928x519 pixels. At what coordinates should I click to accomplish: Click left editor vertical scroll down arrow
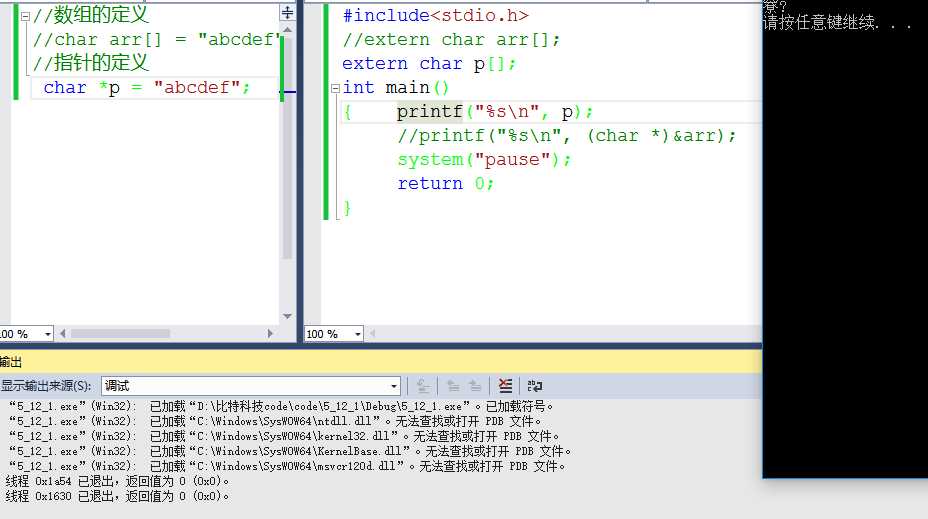point(287,317)
